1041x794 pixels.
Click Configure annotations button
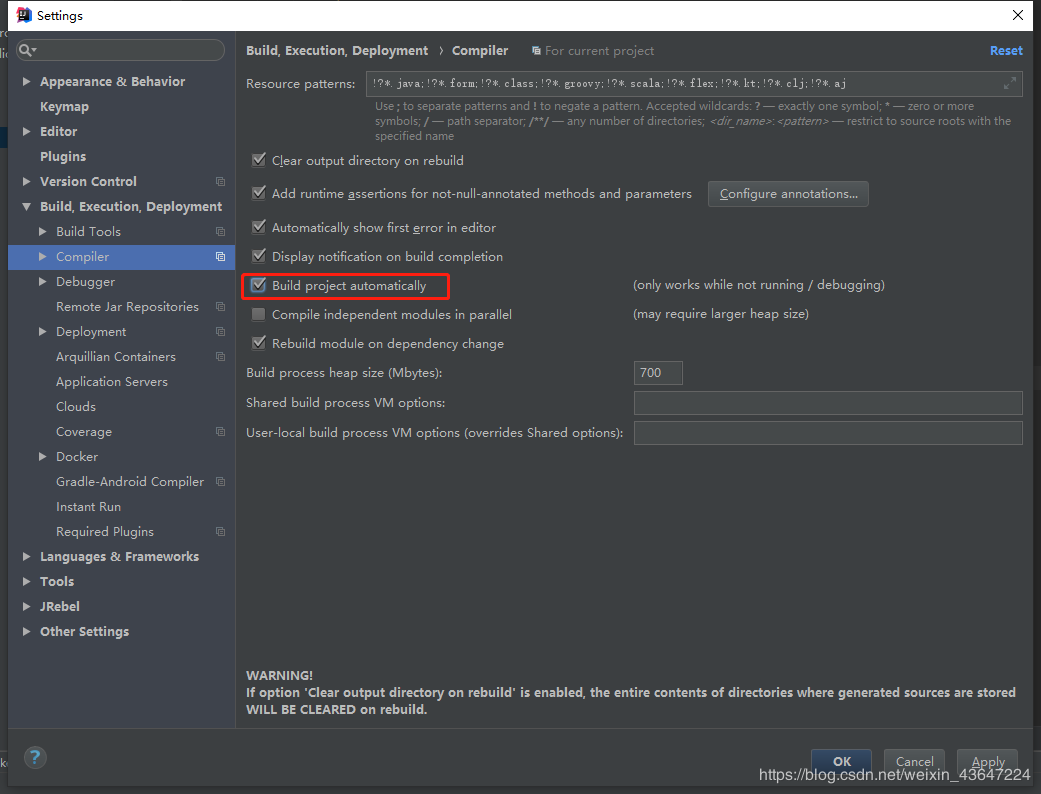[788, 194]
